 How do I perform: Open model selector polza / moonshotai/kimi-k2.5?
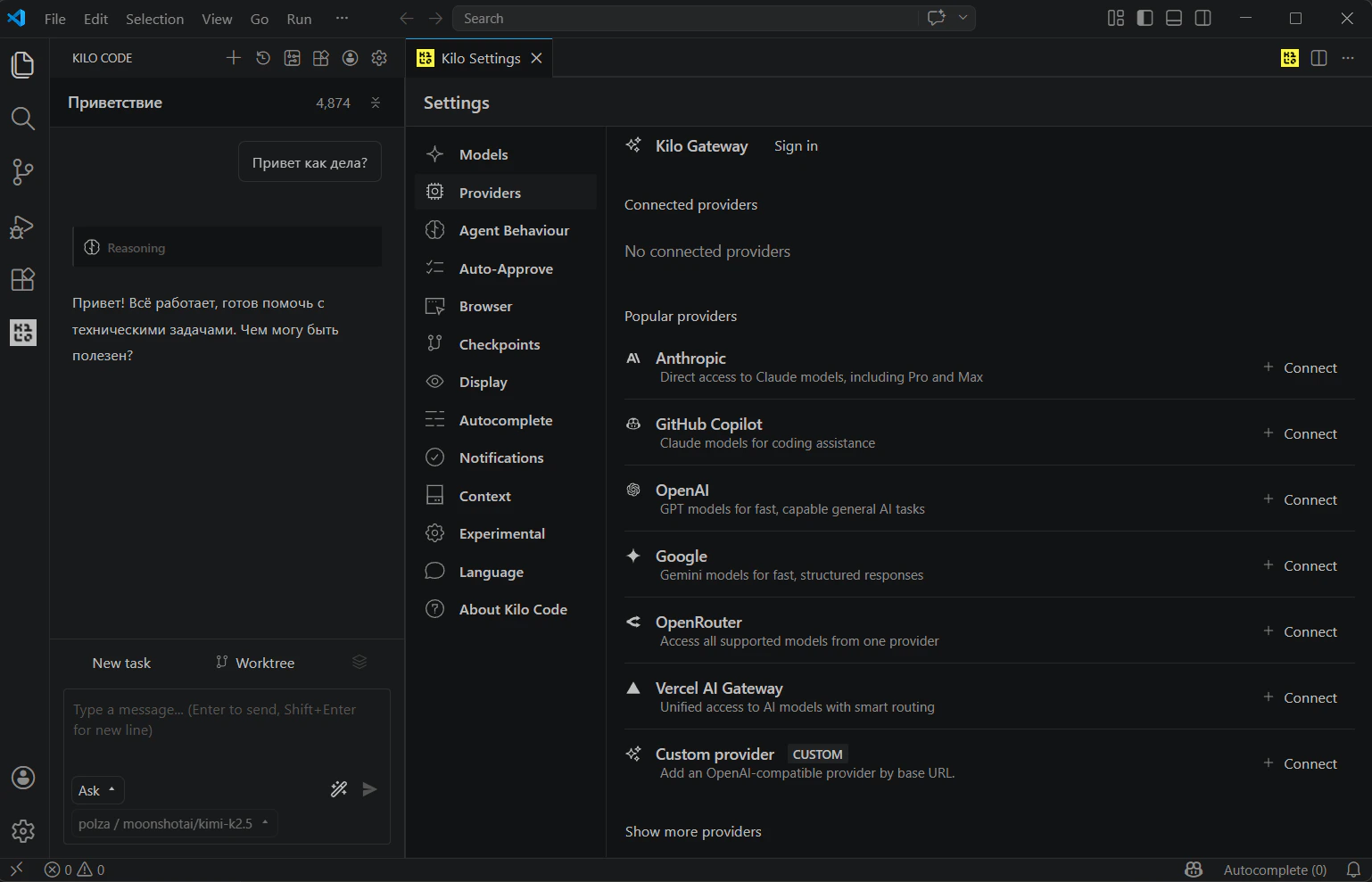pos(174,823)
